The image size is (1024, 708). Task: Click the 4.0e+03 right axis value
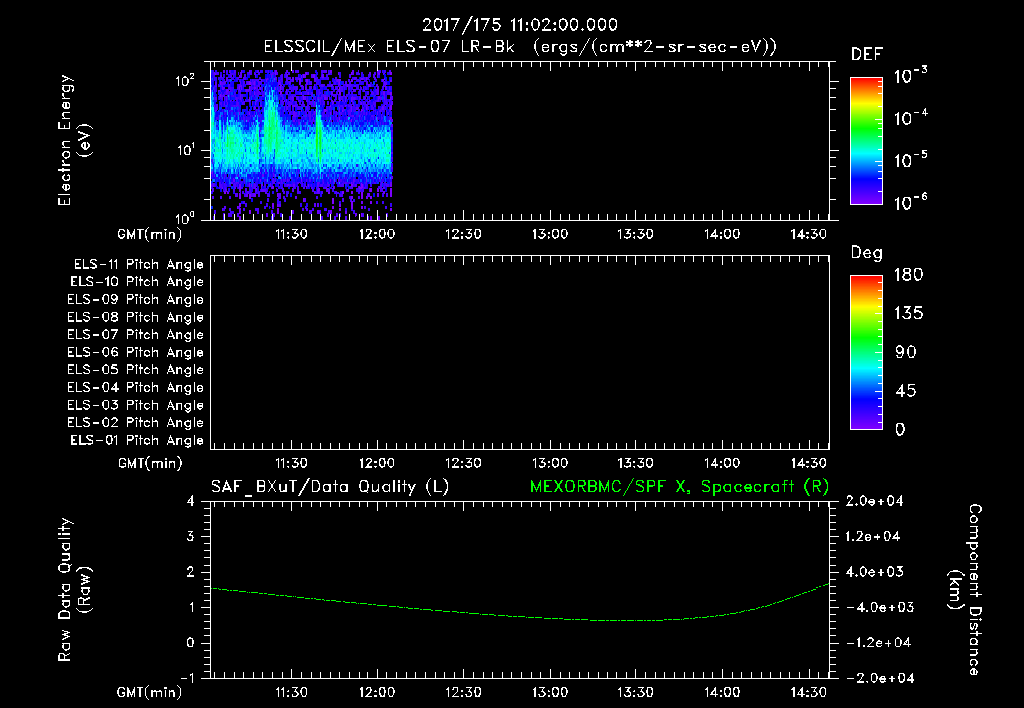pos(874,571)
